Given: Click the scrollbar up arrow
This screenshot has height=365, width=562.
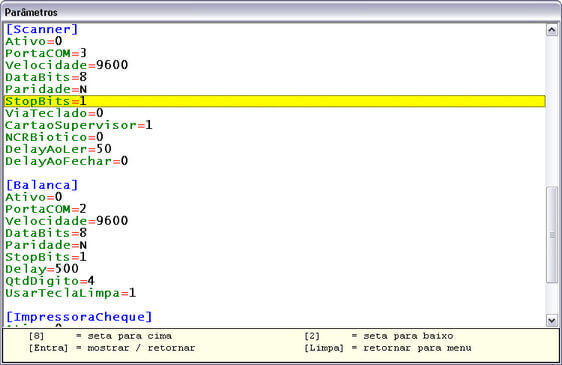Looking at the screenshot, I should 552,30.
